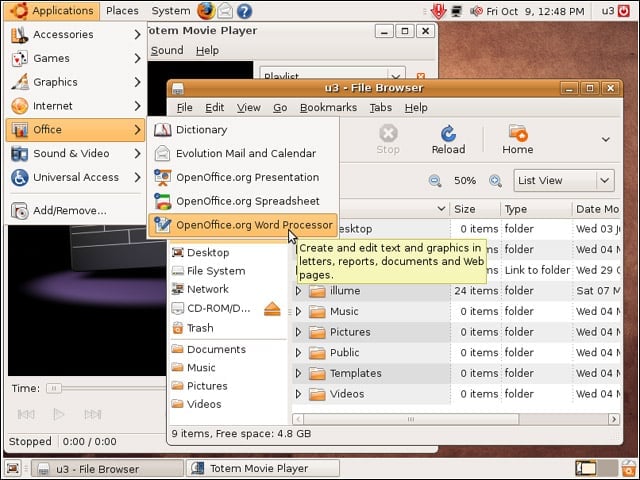Click Reload in File Browser toolbar
640x480 pixels.
(448, 140)
